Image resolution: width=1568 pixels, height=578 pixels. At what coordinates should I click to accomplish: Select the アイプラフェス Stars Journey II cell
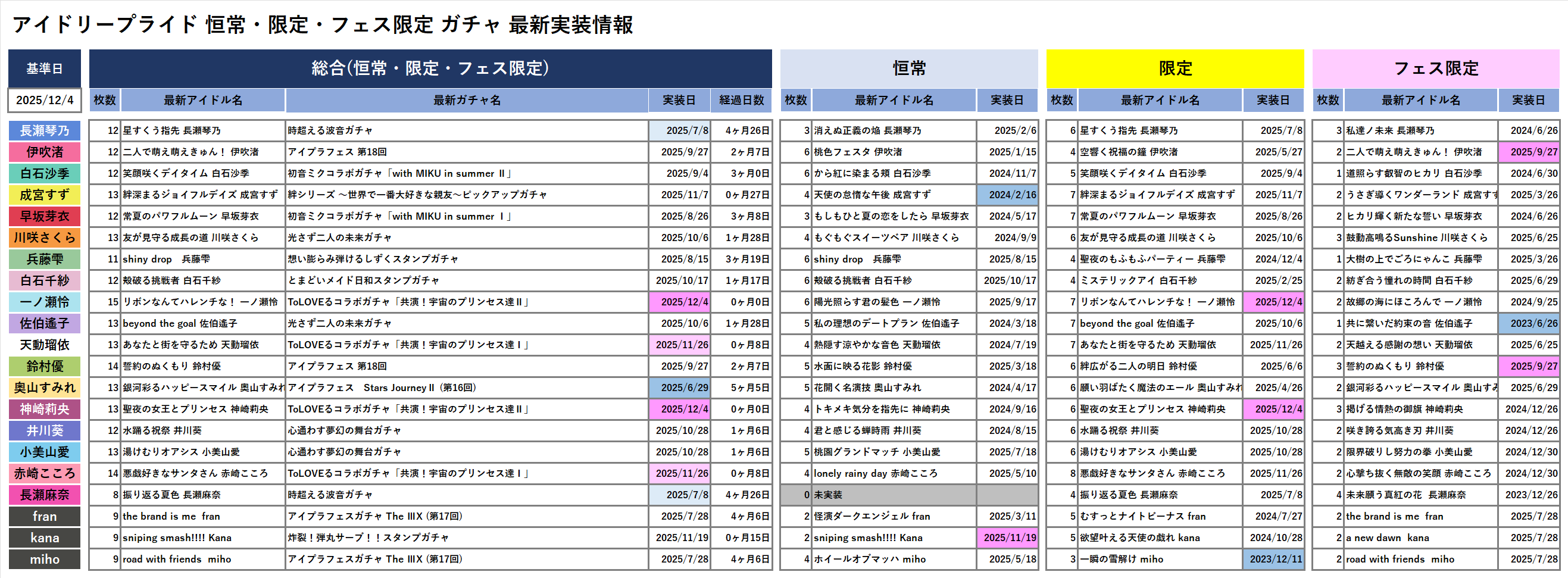click(466, 388)
